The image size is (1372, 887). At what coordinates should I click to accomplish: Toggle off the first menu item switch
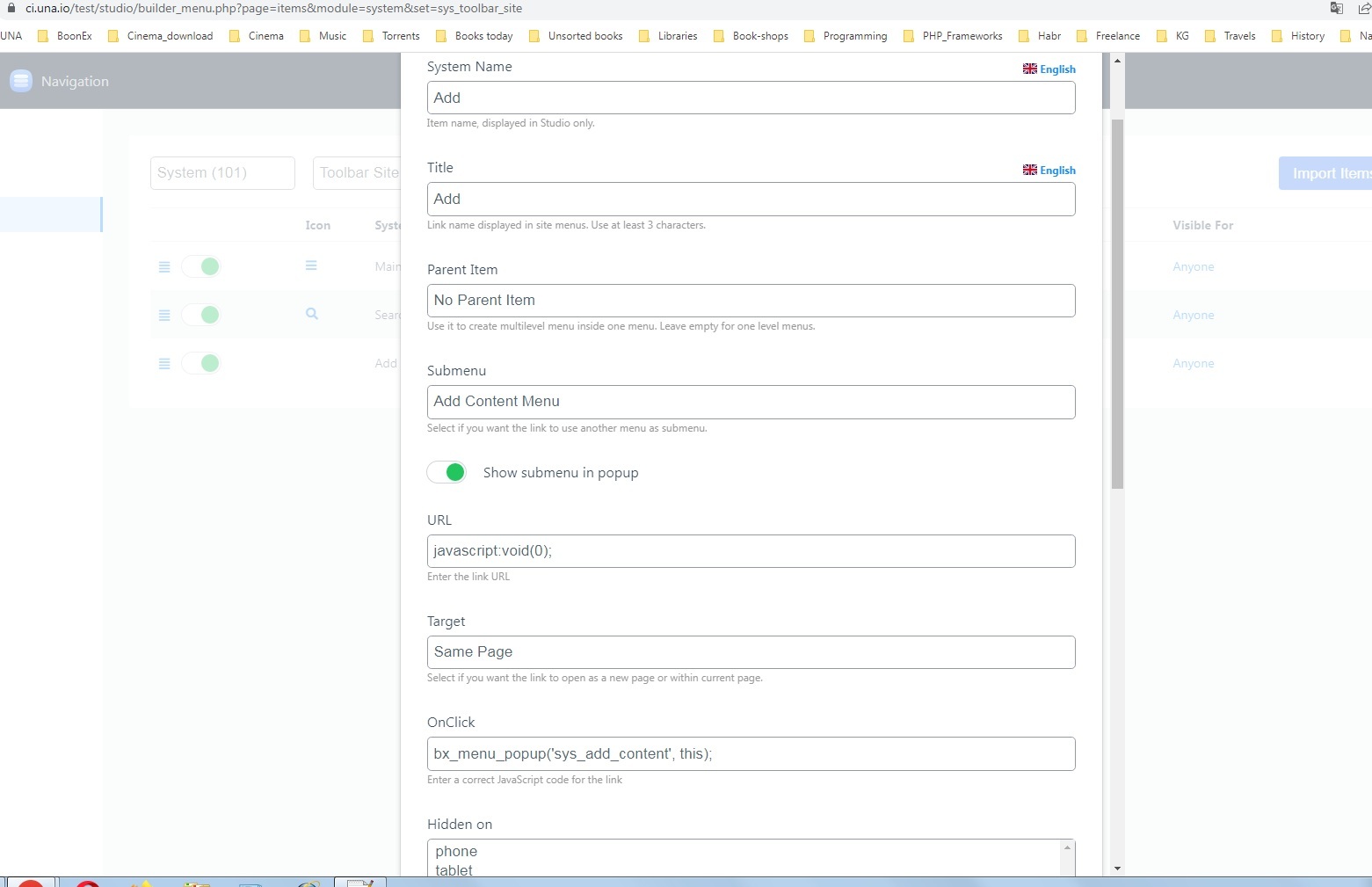(x=201, y=266)
